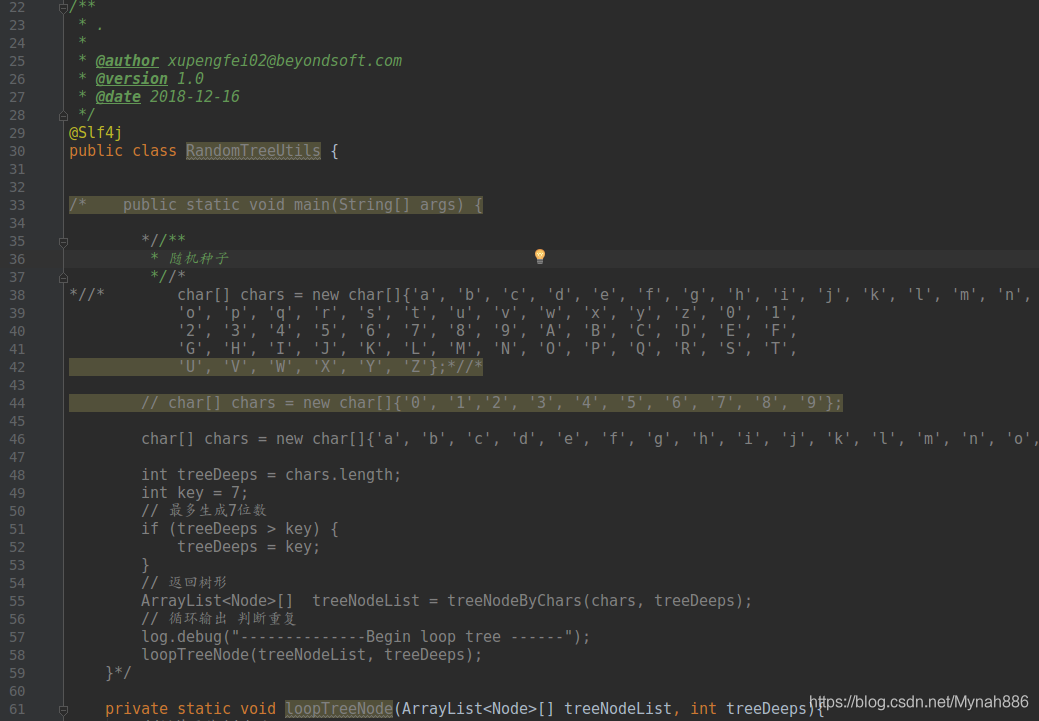This screenshot has width=1039, height=721.
Task: Click the log.debug call on line 57
Action: (x=365, y=637)
